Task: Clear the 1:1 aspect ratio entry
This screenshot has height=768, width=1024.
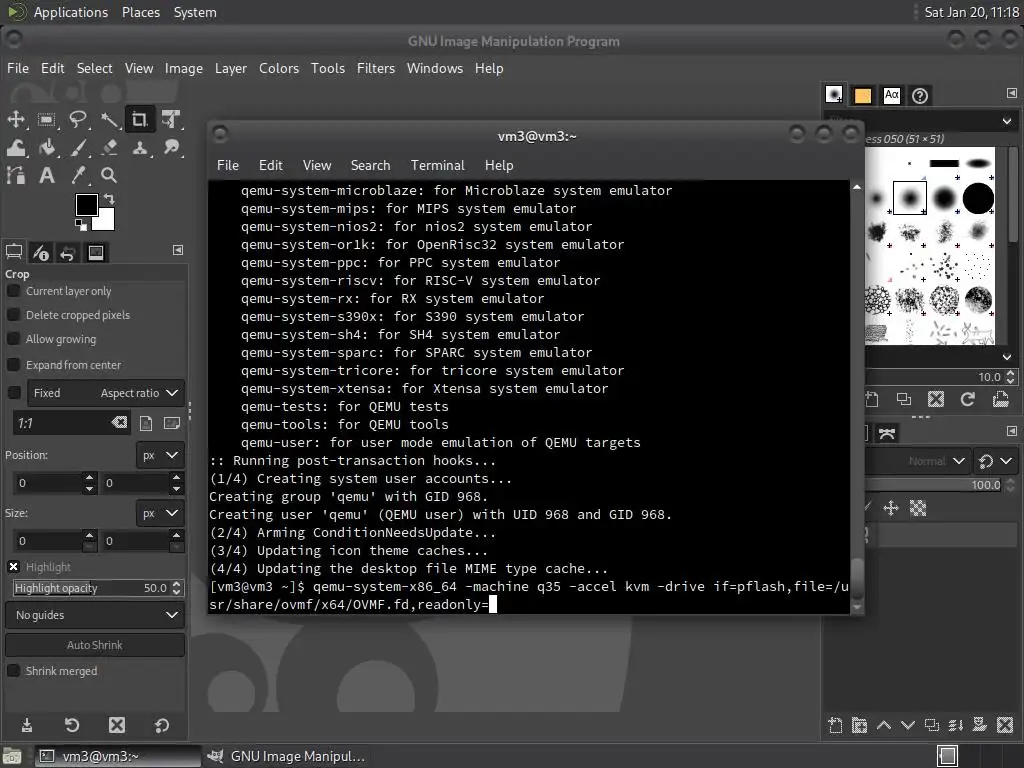Action: (119, 423)
